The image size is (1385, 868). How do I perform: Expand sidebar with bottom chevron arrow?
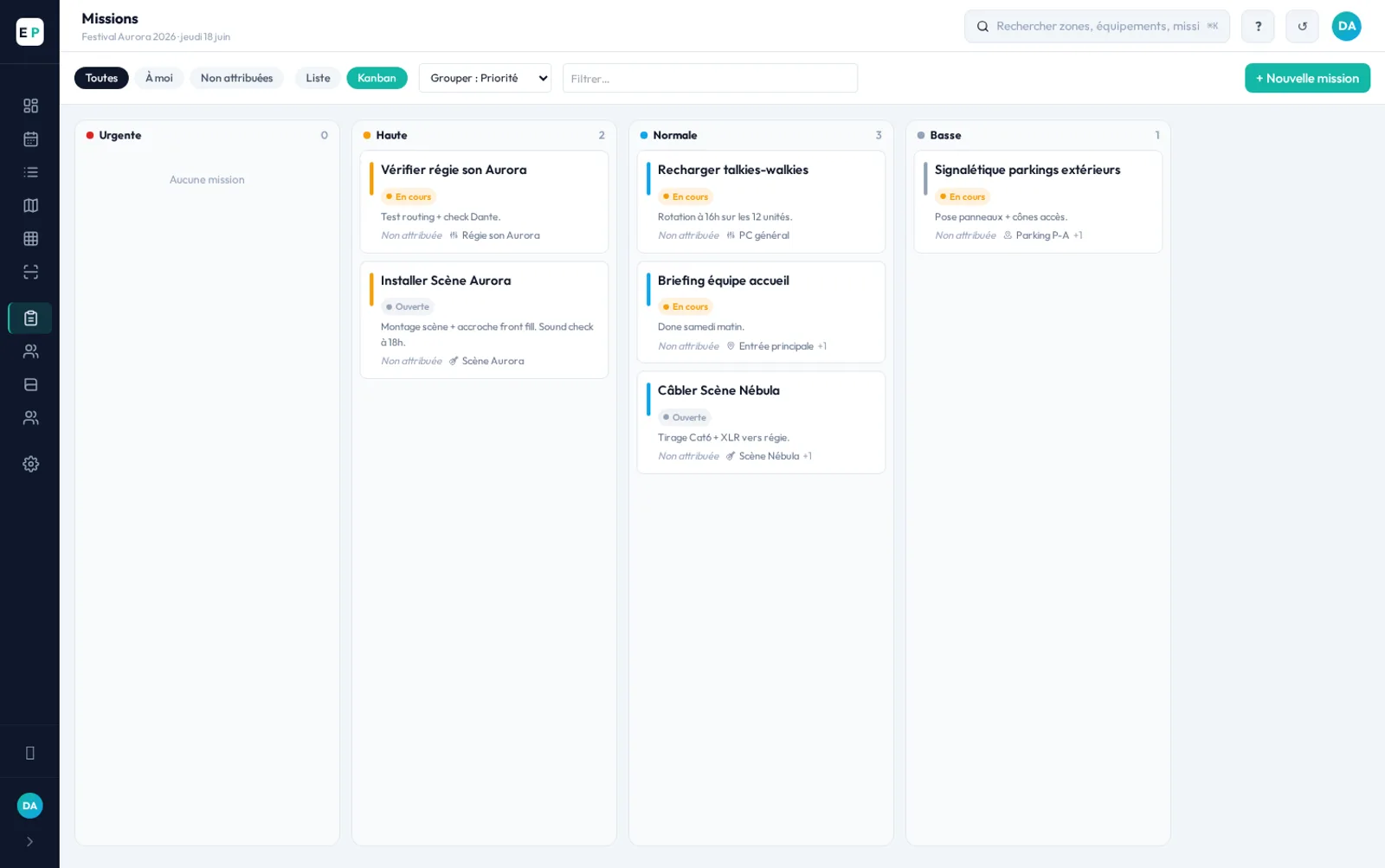click(30, 841)
